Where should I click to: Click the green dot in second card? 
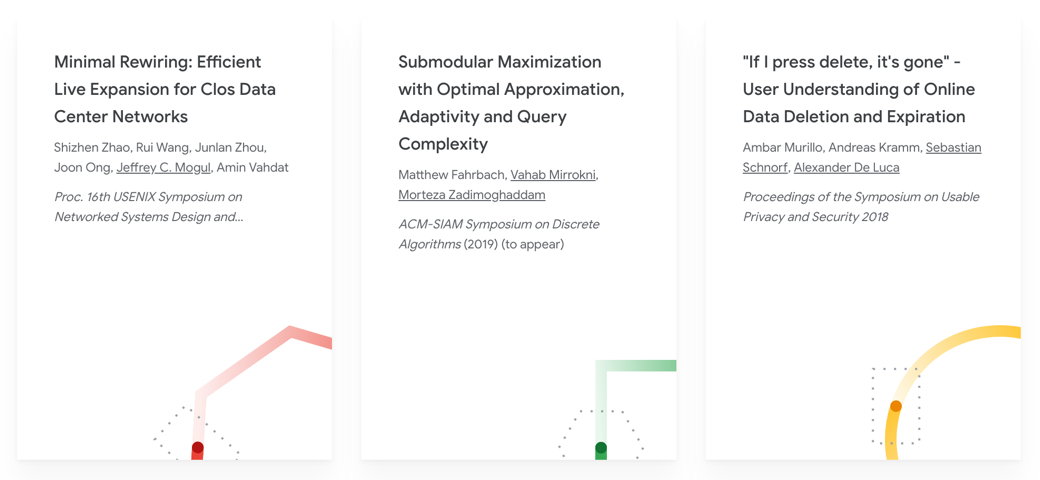(601, 448)
